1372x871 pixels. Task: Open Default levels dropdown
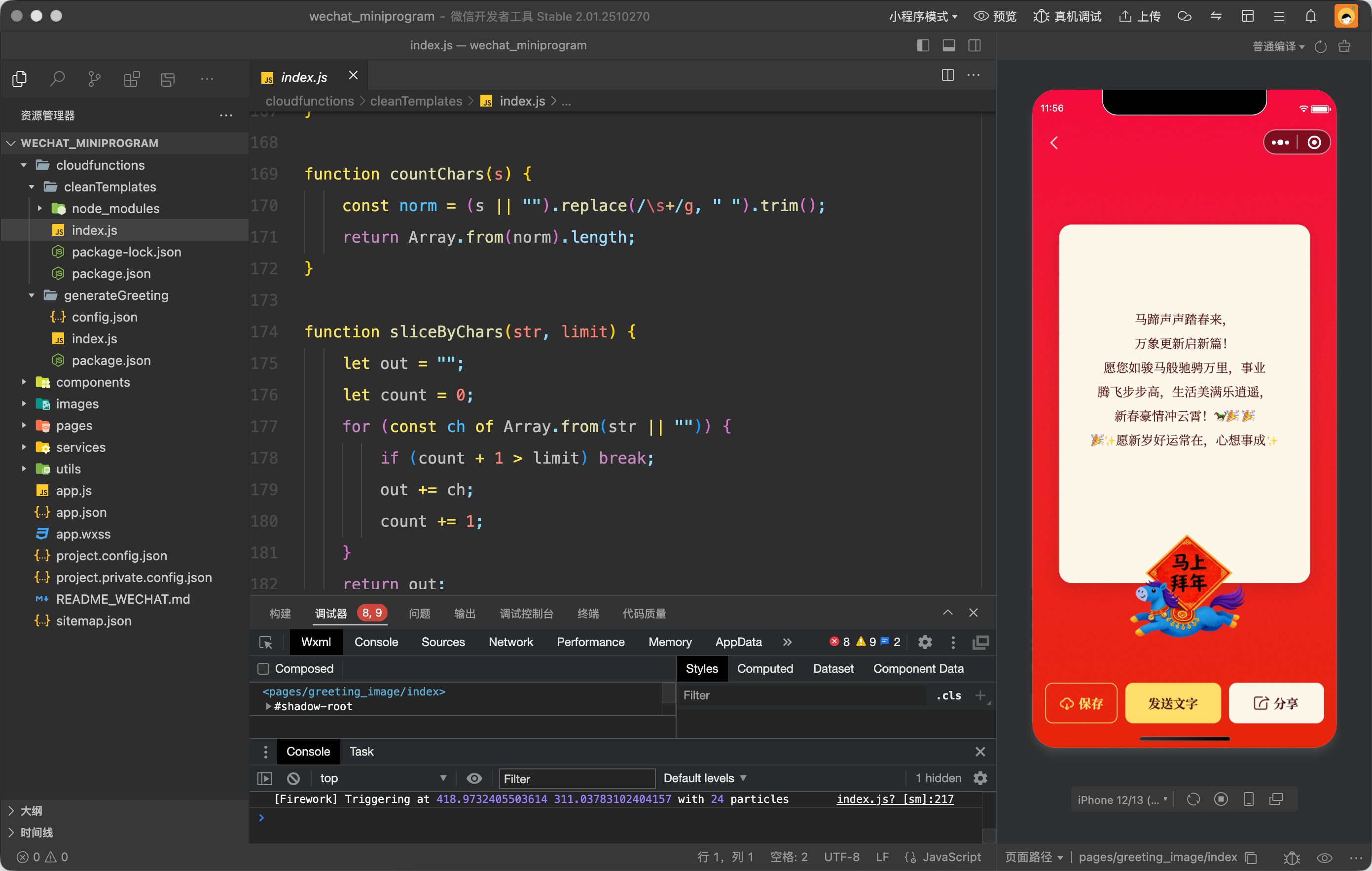pos(704,778)
